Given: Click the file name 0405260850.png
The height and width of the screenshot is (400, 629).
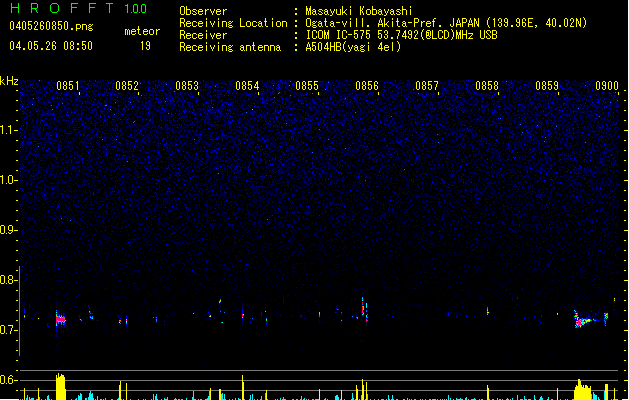Looking at the screenshot, I should (51, 26).
